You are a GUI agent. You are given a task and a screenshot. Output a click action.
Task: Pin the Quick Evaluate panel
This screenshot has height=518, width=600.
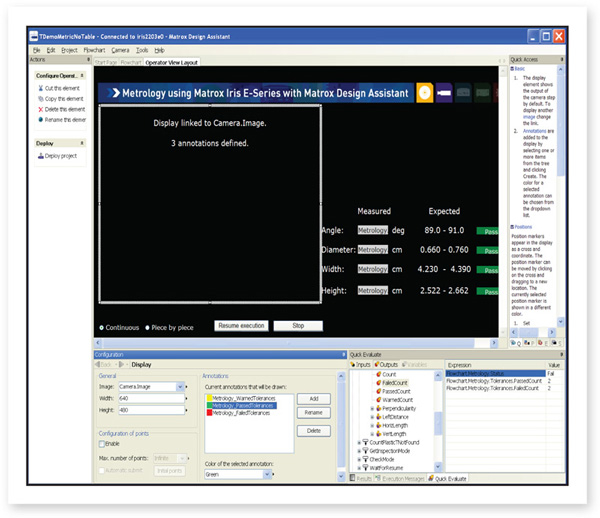point(562,355)
